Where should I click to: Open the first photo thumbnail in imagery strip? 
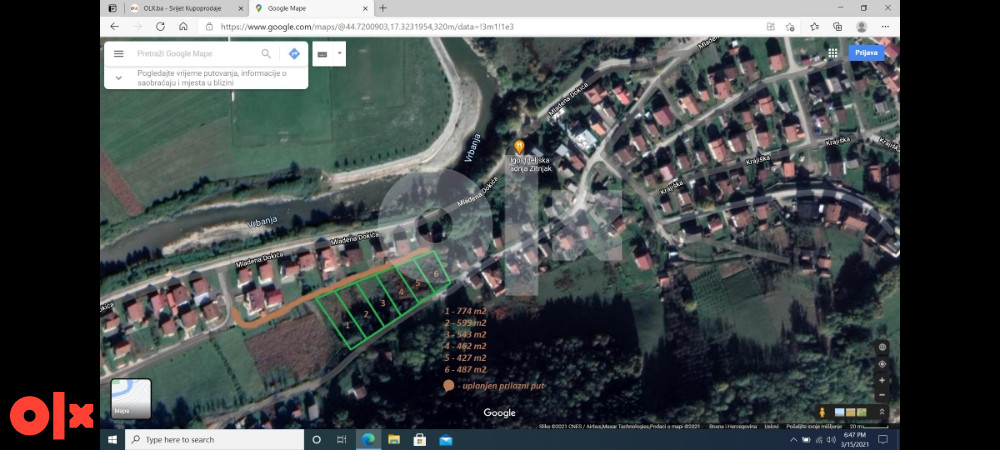[839, 412]
